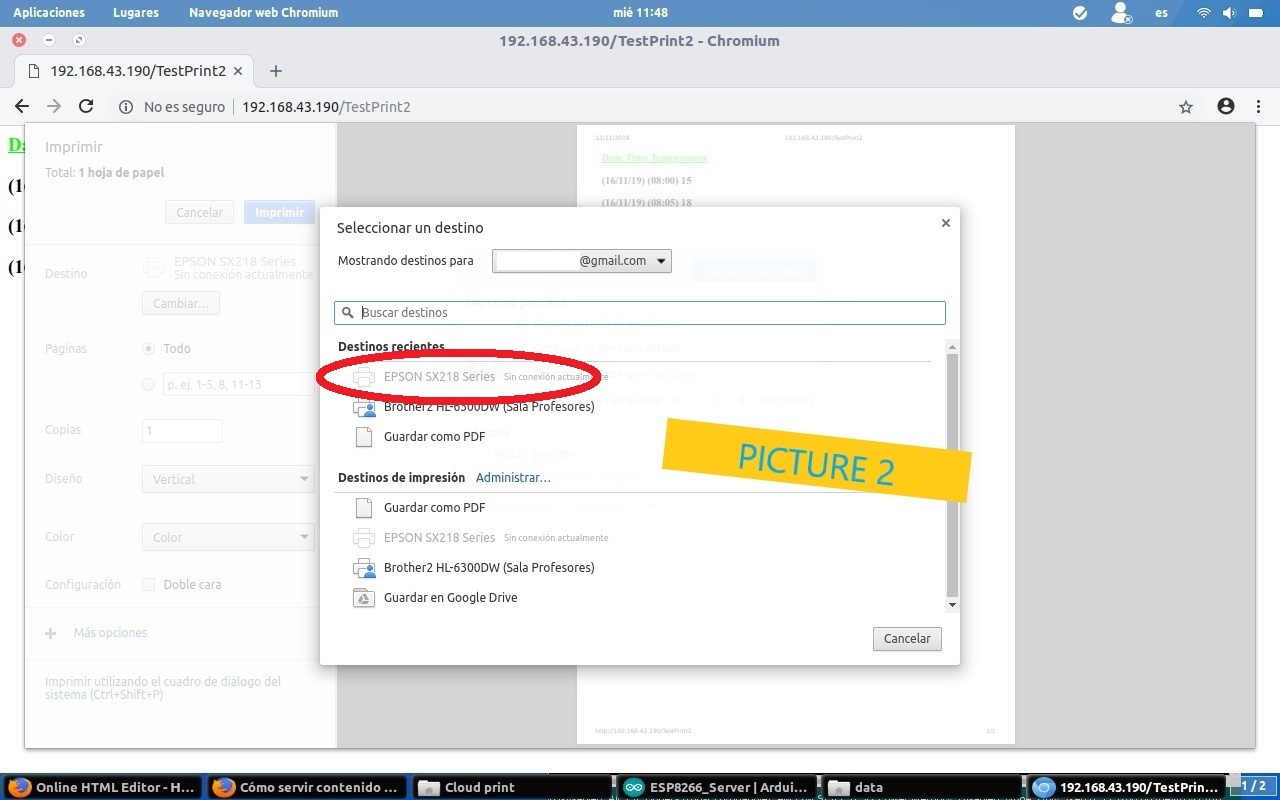Viewport: 1280px width, 800px height.
Task: Open the user accessibility icon in top panel
Action: tap(1122, 13)
